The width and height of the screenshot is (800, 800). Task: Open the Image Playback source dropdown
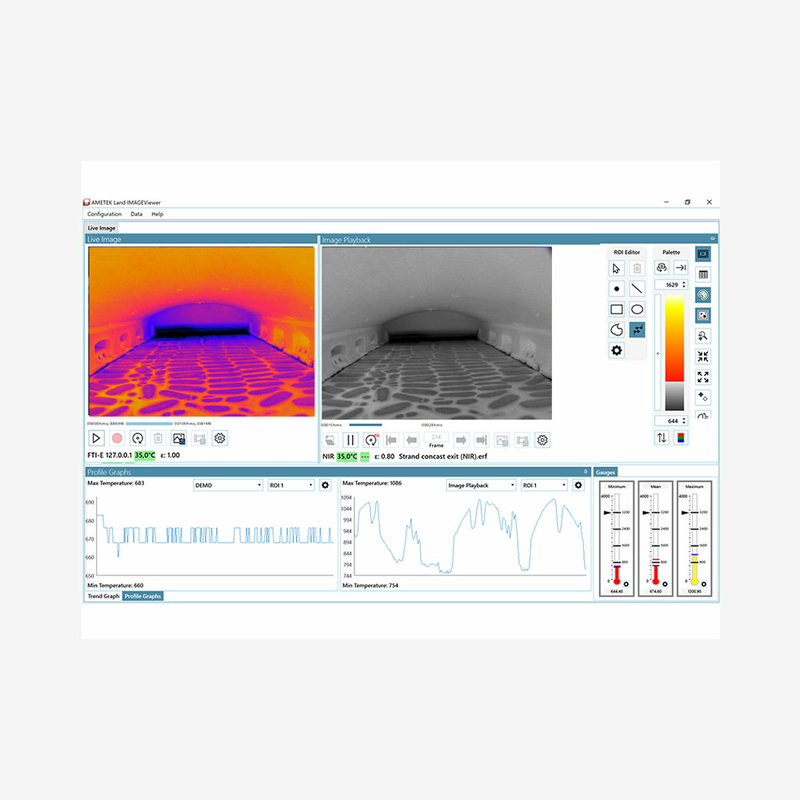478,483
